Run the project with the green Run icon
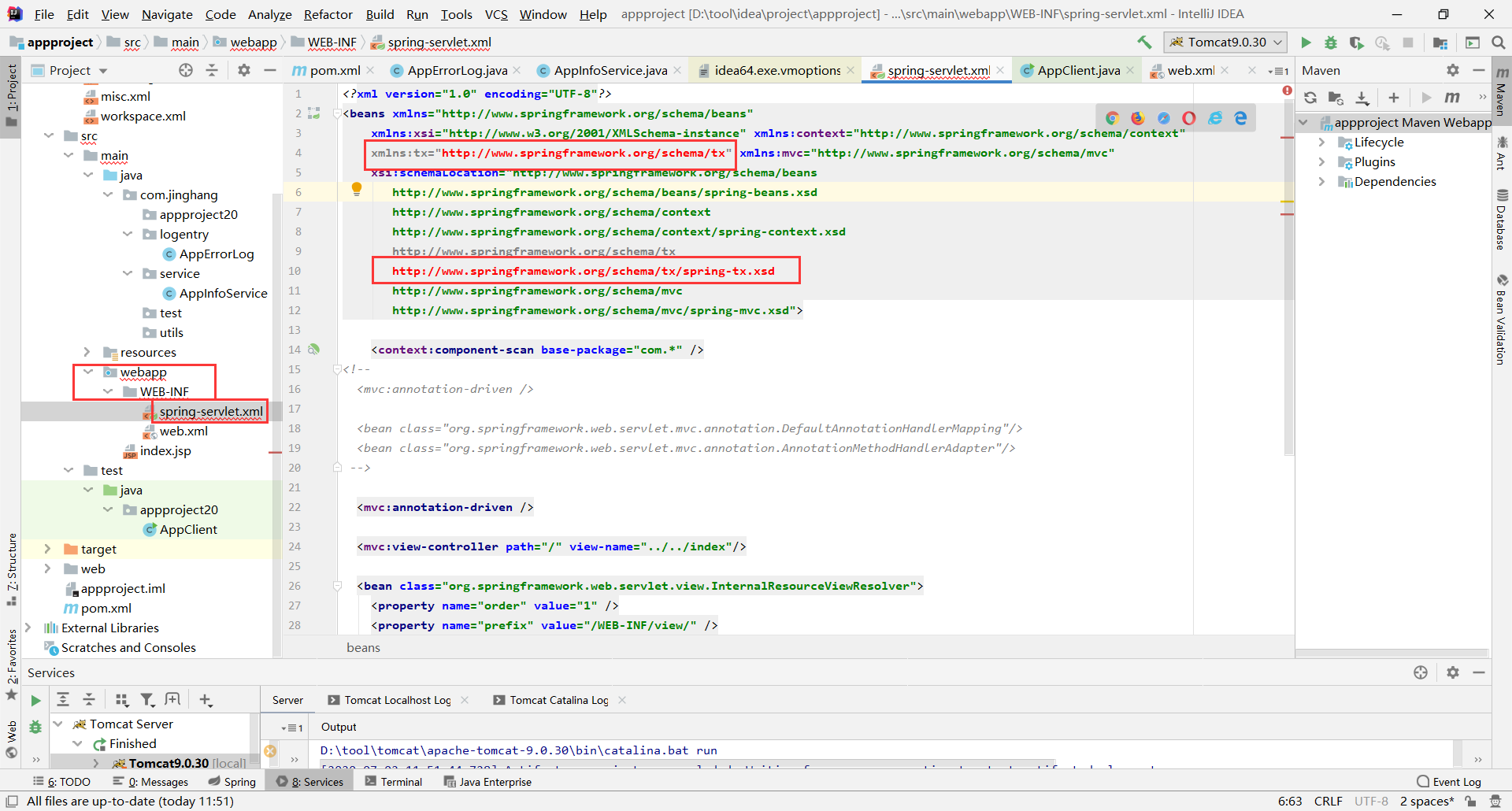This screenshot has width=1512, height=811. [1306, 43]
